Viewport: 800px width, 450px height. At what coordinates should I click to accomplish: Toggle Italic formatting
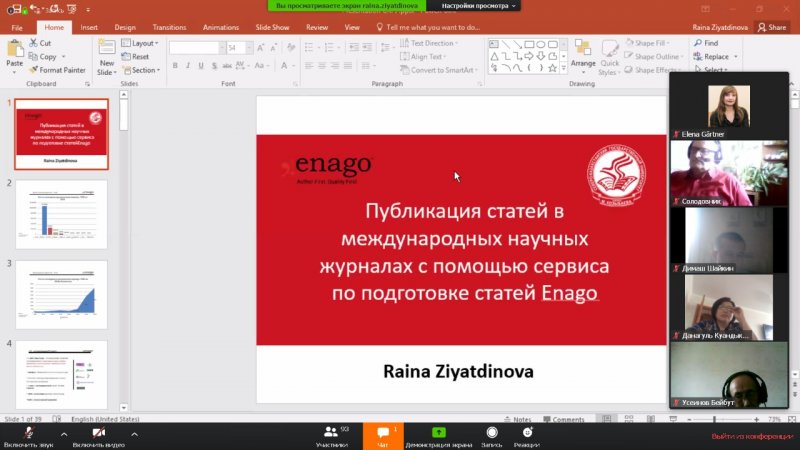188,65
